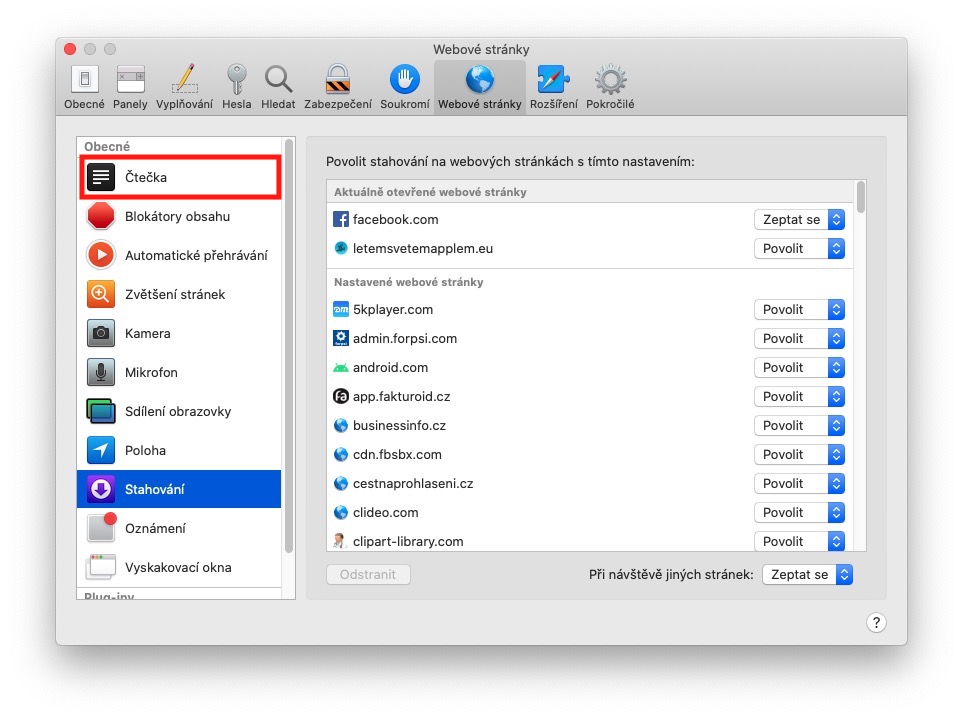963x719 pixels.
Task: Select the businessinfo.cz row
Action: 590,426
